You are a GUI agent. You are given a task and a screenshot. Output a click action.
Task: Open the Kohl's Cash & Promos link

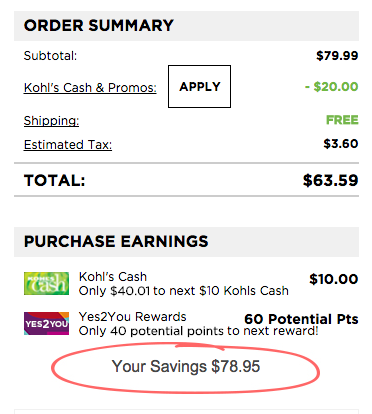tap(90, 88)
